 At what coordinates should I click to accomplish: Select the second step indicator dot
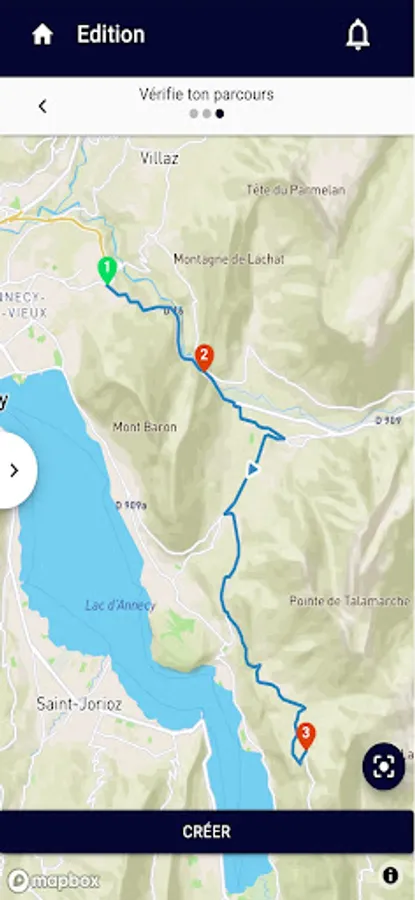pos(207,114)
